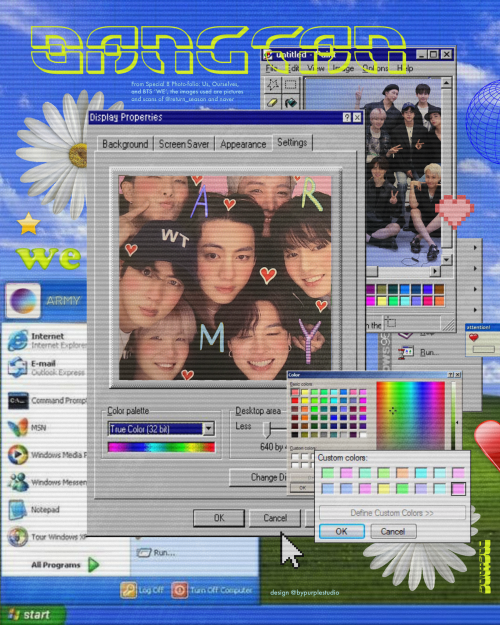Select the orange custom color swatch
The image size is (500, 625).
402,473
